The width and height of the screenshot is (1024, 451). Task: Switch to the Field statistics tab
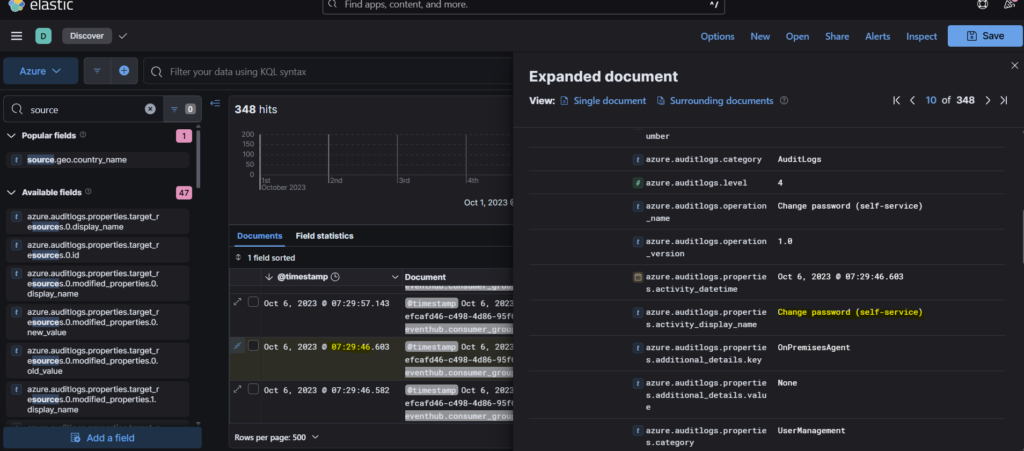[324, 236]
